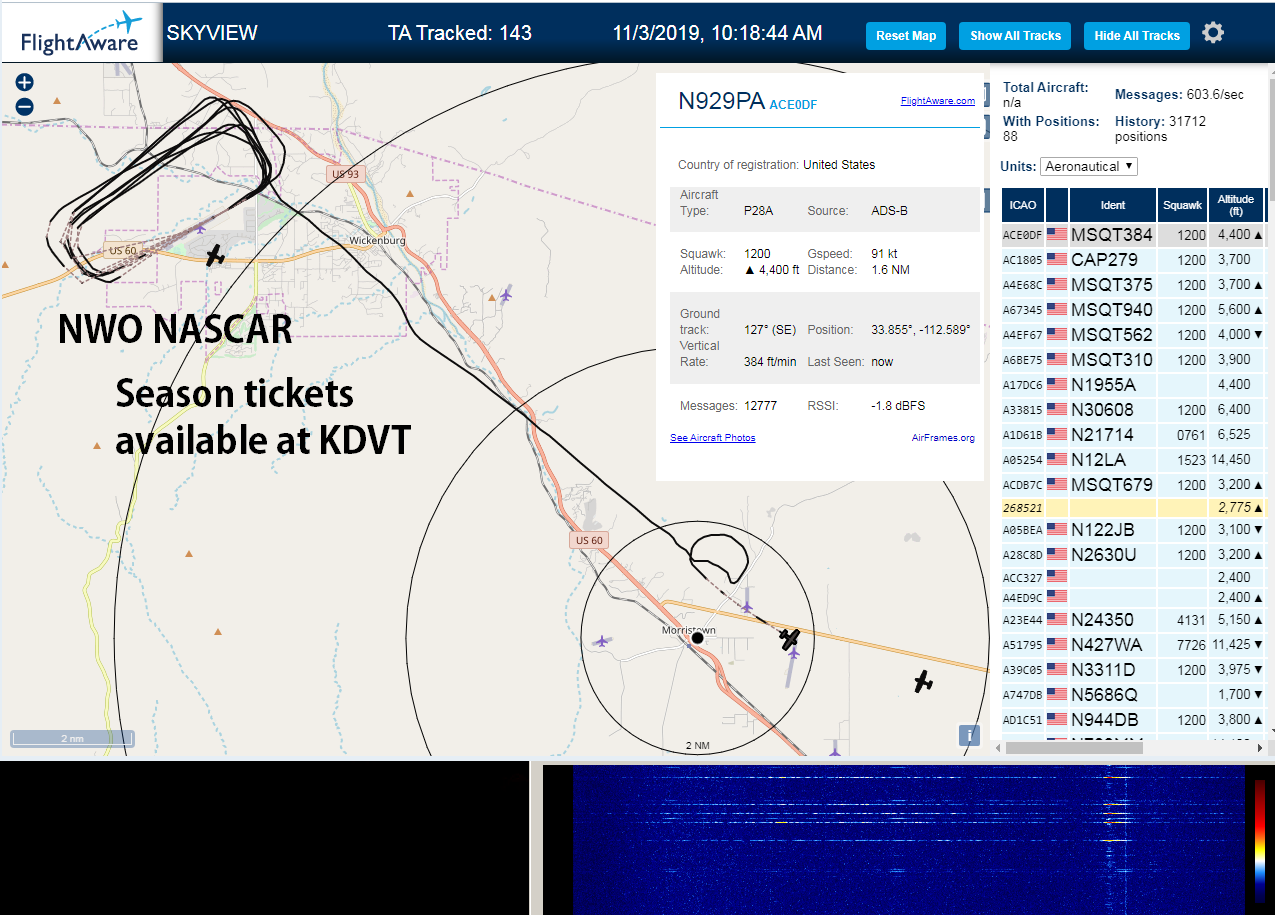The height and width of the screenshot is (915, 1275).
Task: Open the Units Aeronautical dropdown
Action: click(1089, 166)
